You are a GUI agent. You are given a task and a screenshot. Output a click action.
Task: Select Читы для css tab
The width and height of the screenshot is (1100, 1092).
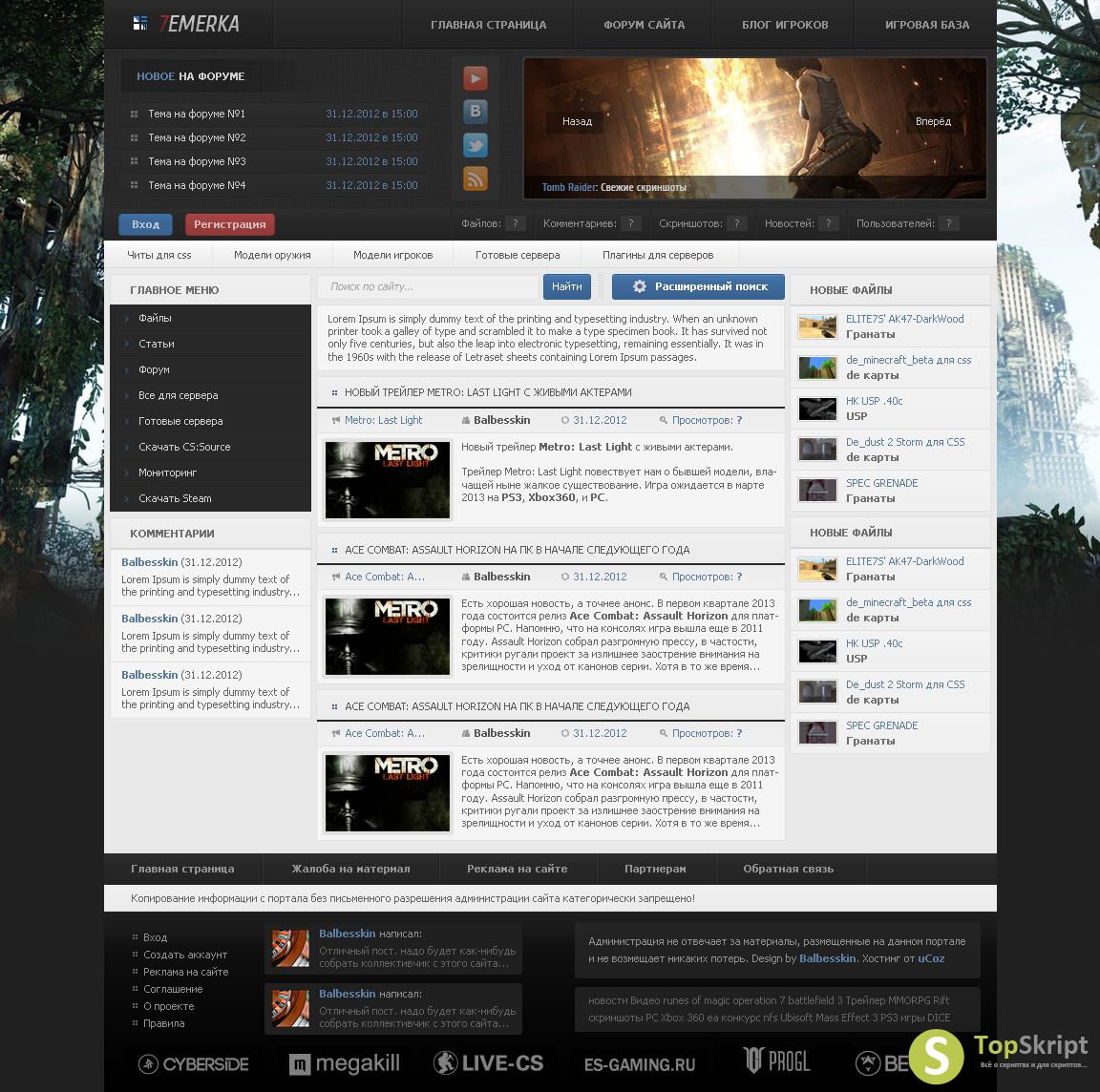pyautogui.click(x=159, y=255)
